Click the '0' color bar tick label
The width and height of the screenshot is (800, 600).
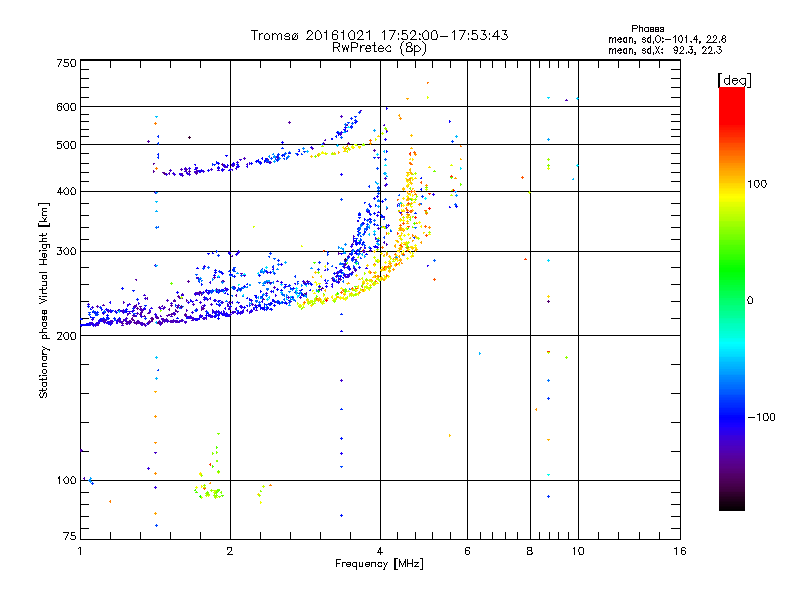(x=750, y=300)
